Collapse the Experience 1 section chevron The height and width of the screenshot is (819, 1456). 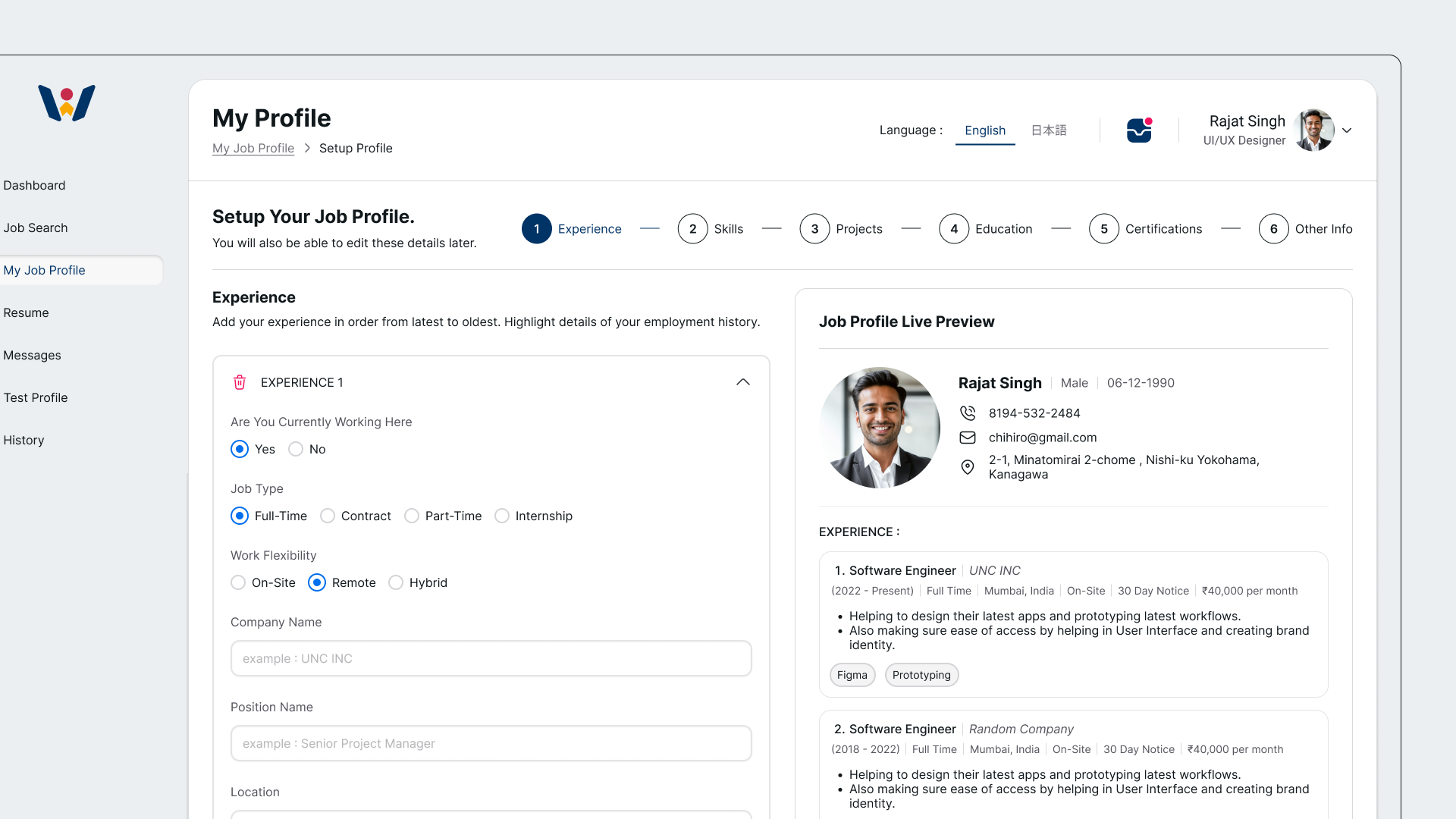743,382
